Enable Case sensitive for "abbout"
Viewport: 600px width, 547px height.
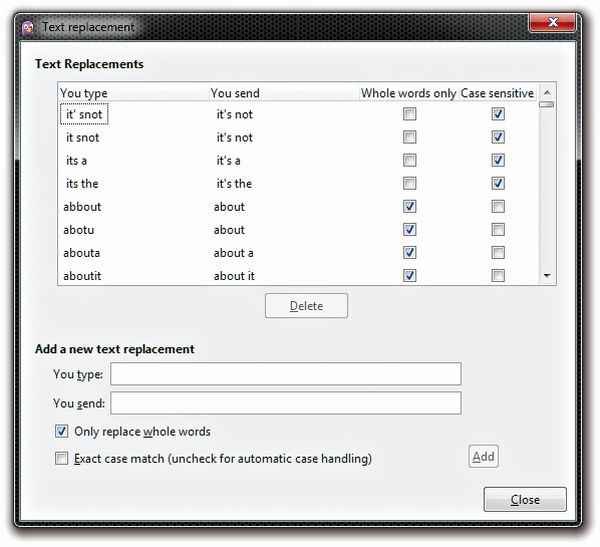(498, 207)
